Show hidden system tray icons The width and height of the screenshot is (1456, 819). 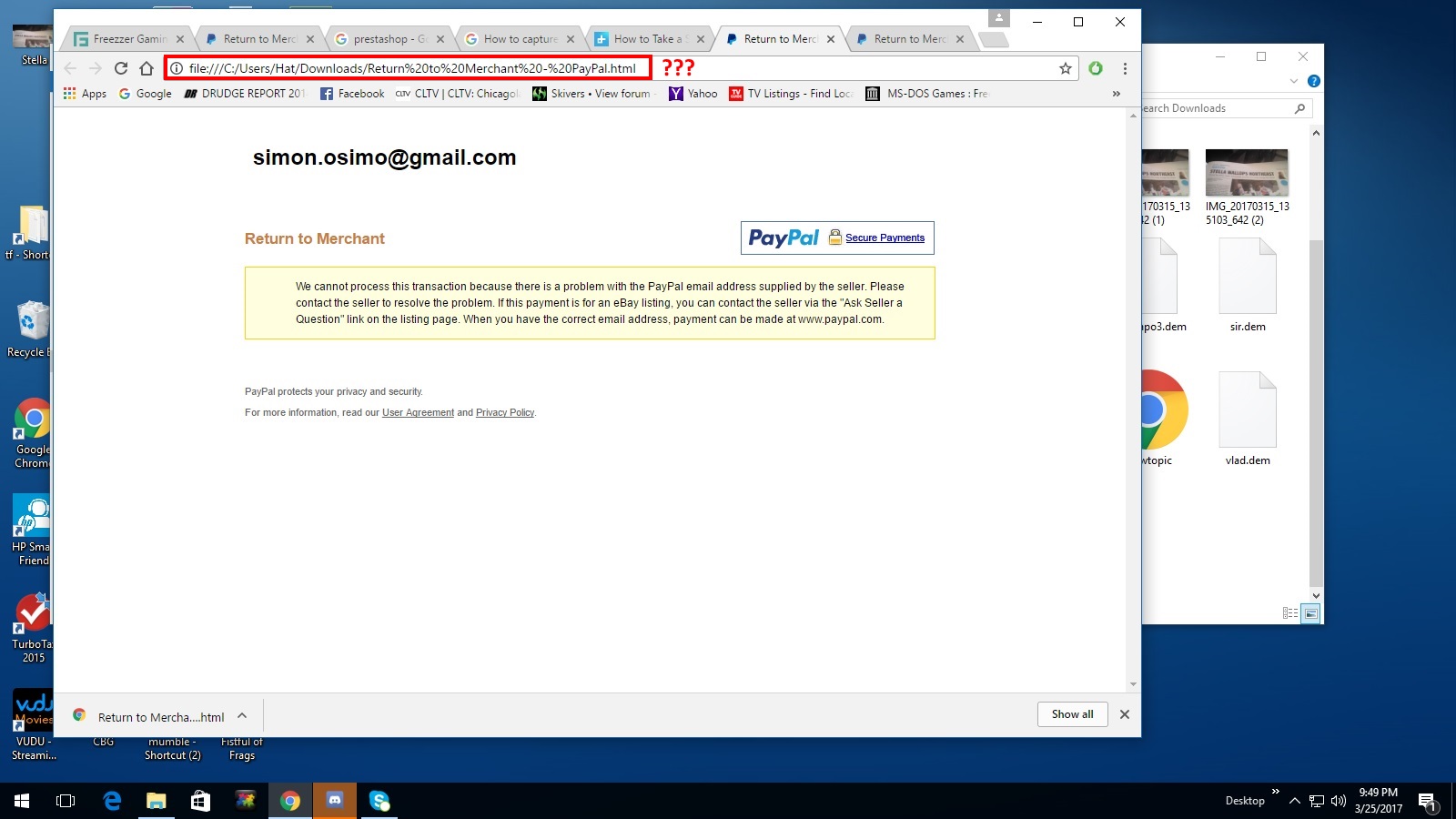click(1294, 801)
